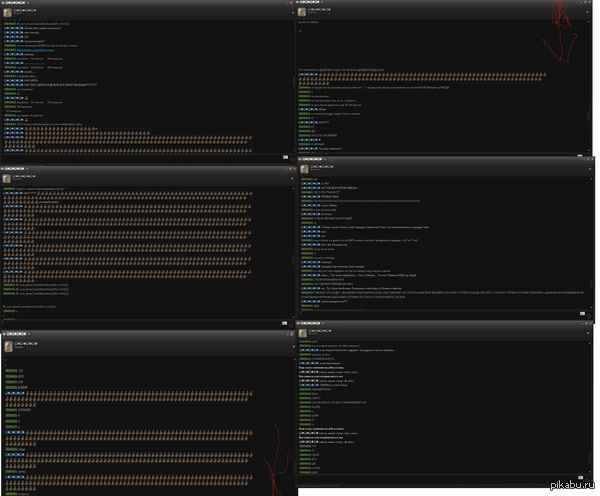Viewport: 600px width, 496px height.
Task: Expand friend options arrow in bottom-right chat window
Action: coord(588,333)
